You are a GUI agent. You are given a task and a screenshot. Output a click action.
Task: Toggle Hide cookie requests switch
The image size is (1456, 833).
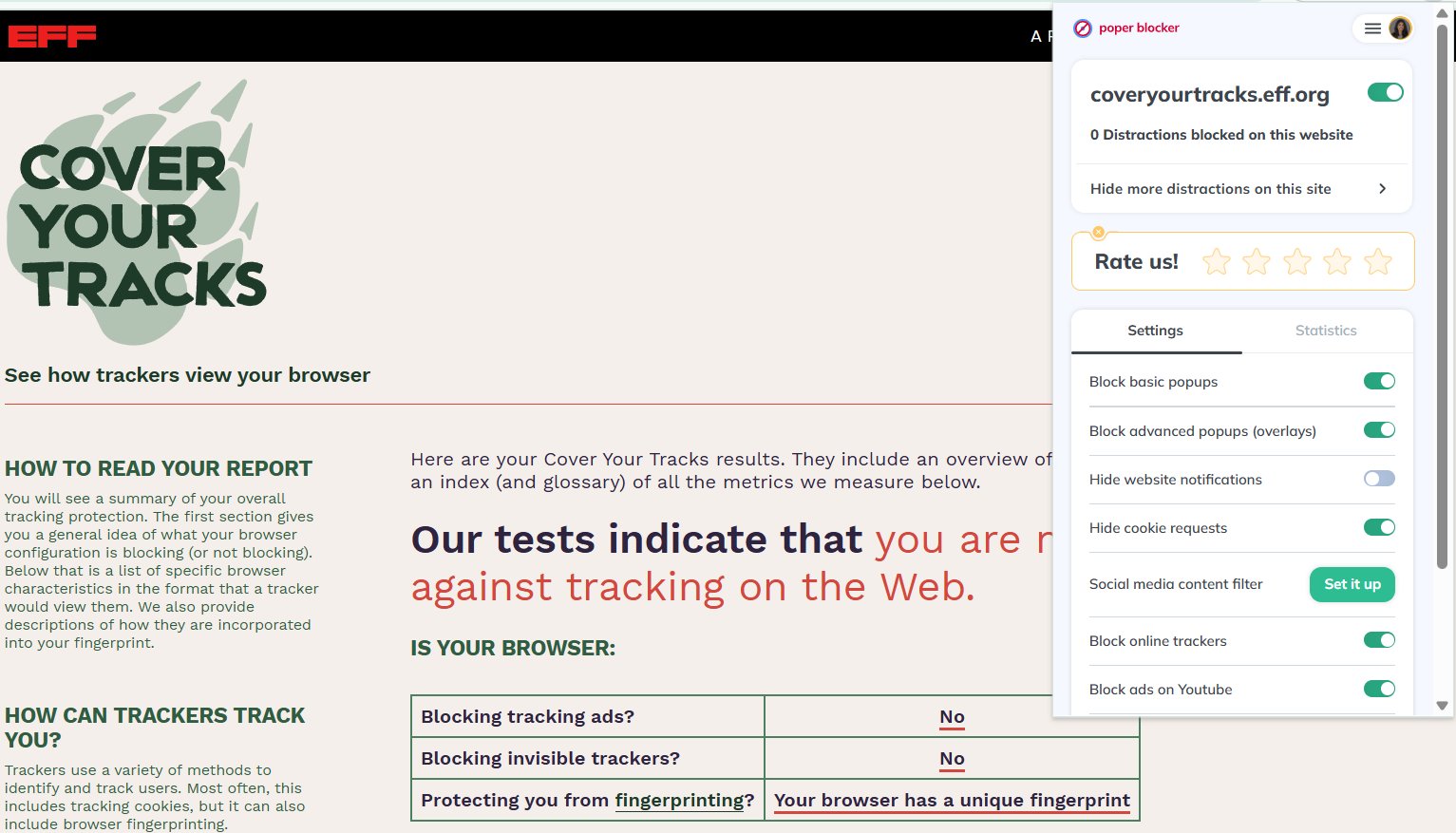pos(1380,527)
